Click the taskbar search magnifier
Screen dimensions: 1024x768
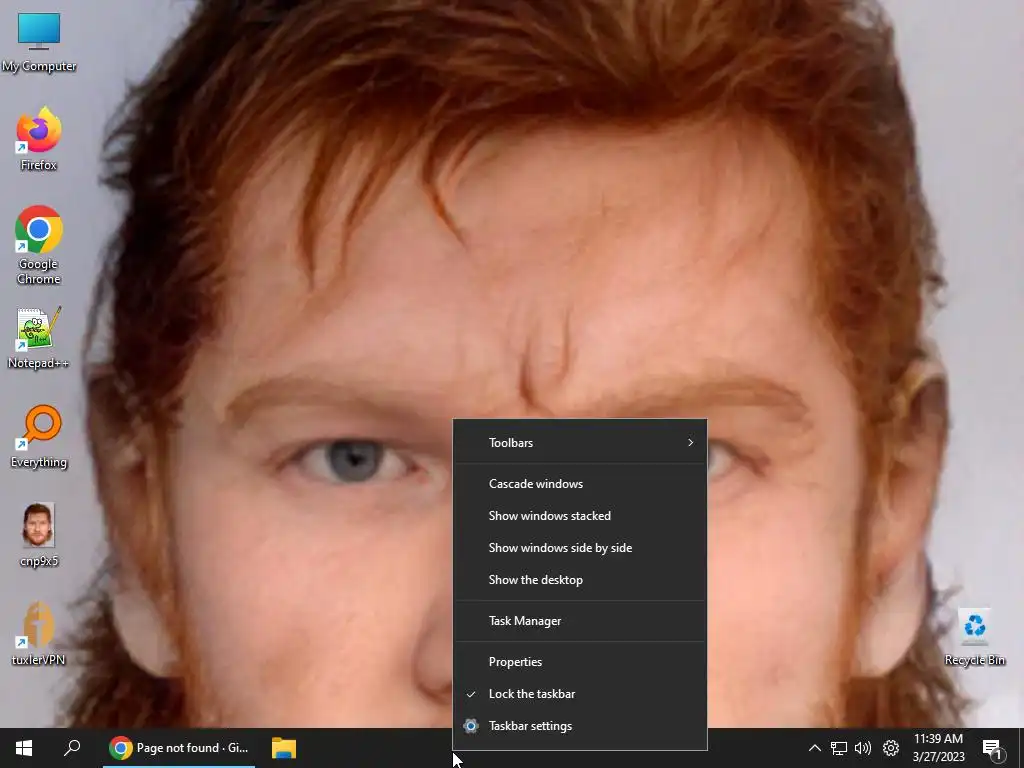tap(72, 748)
